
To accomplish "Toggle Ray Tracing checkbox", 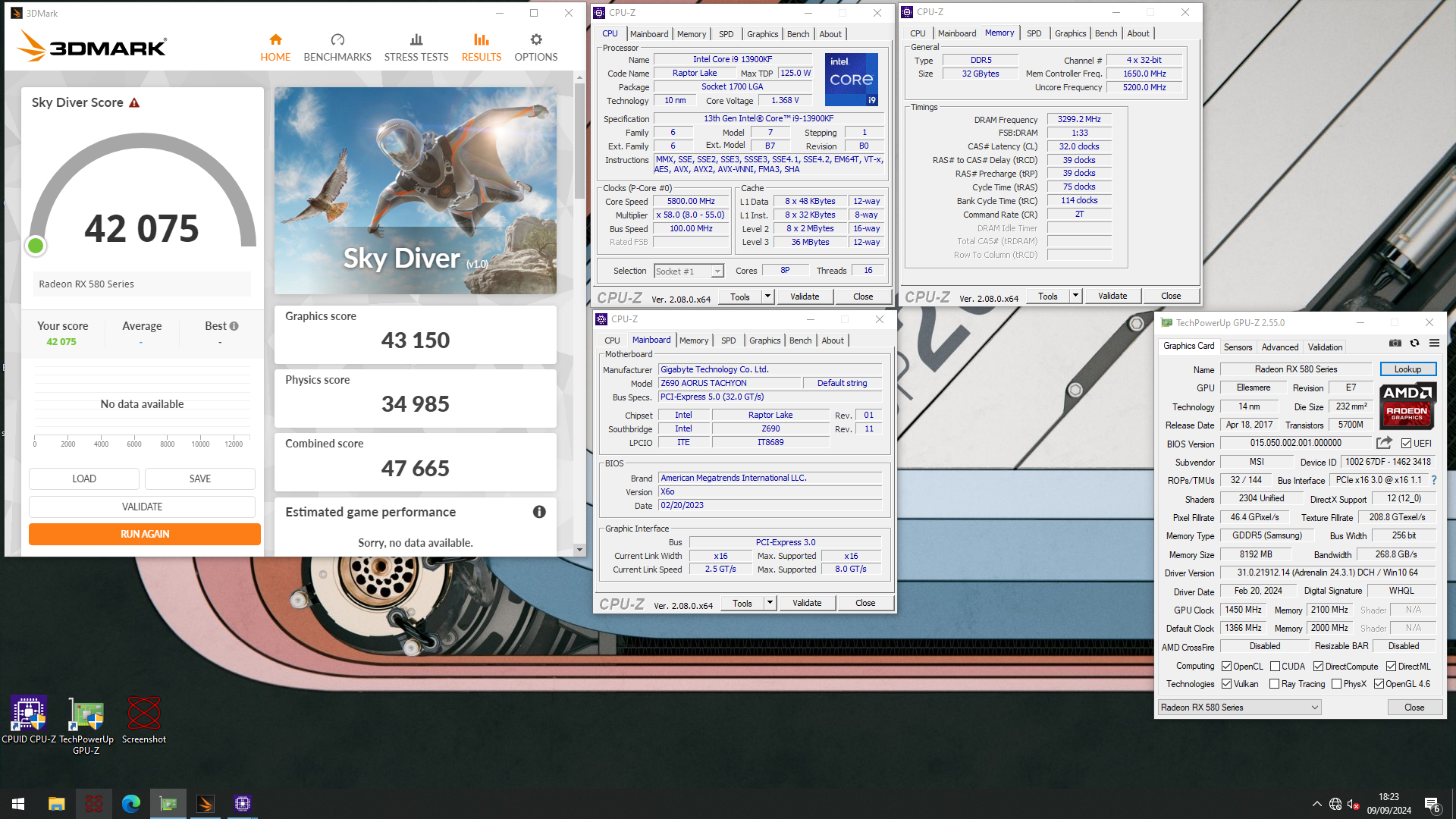I will 1274,684.
